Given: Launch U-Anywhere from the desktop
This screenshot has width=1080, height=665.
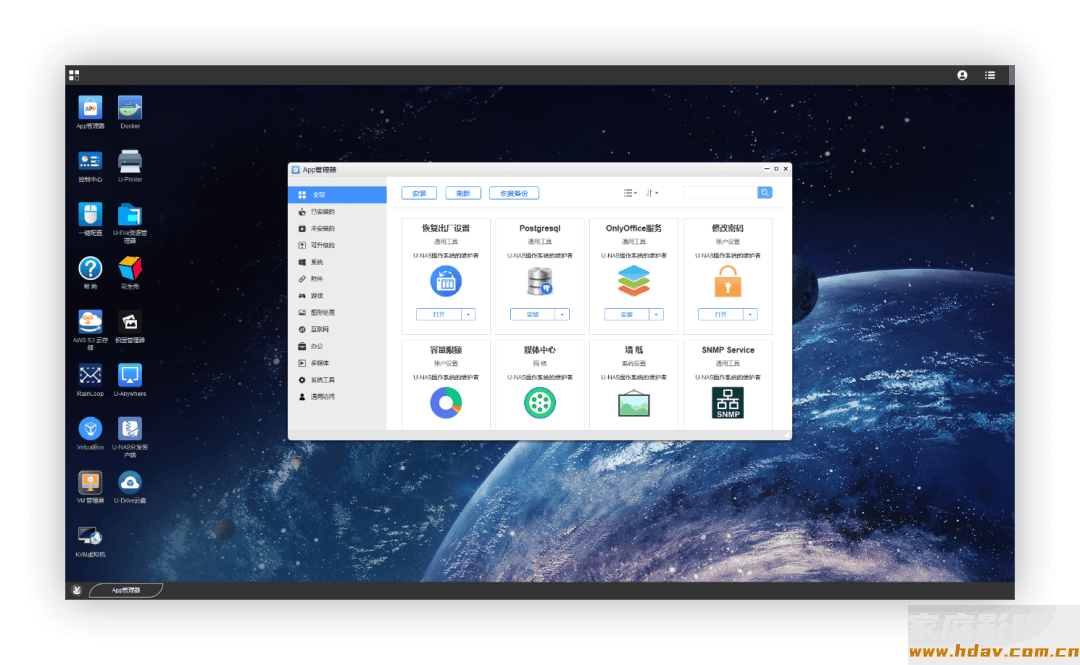Looking at the screenshot, I should pyautogui.click(x=130, y=375).
